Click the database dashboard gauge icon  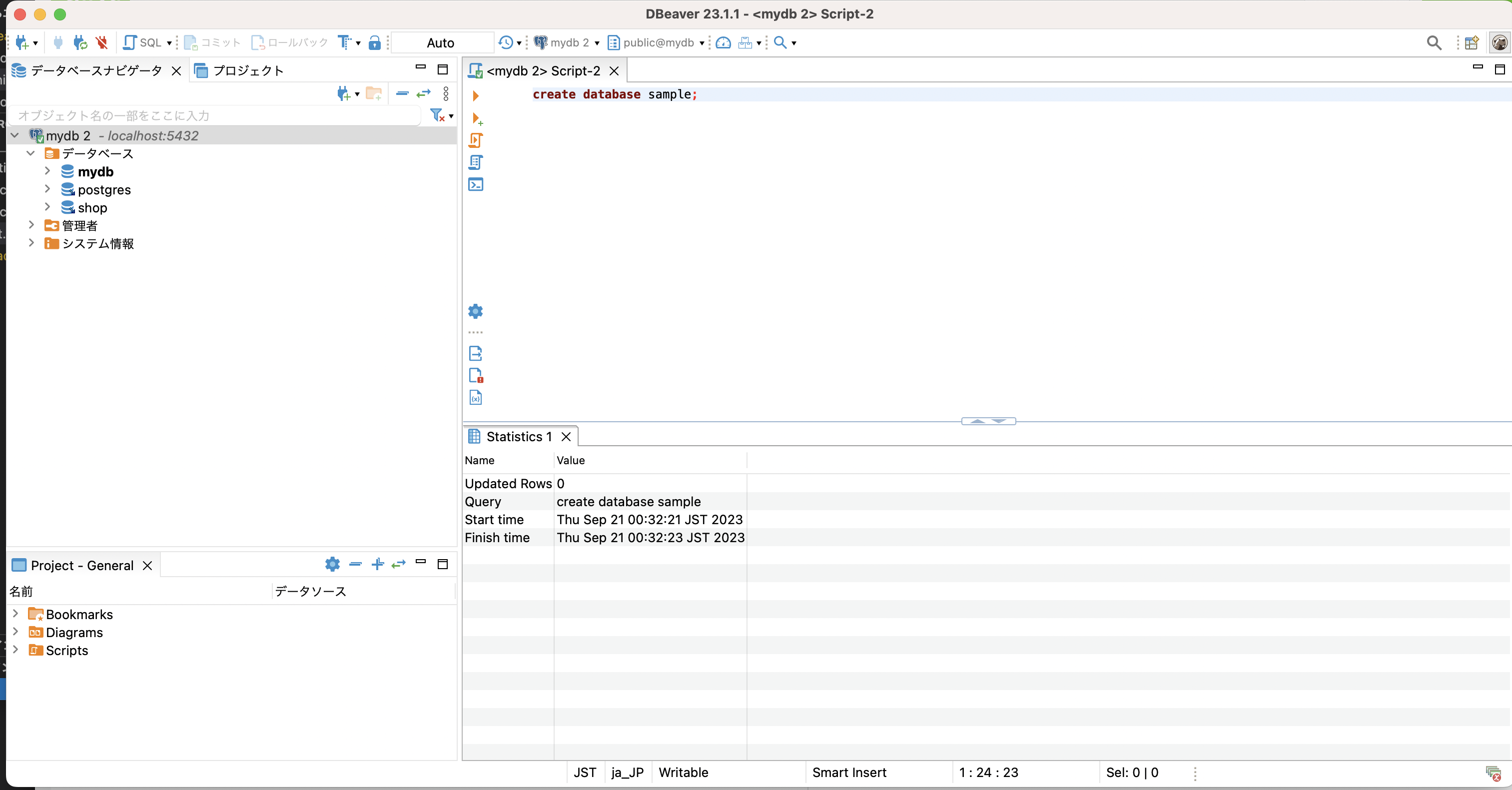click(723, 42)
